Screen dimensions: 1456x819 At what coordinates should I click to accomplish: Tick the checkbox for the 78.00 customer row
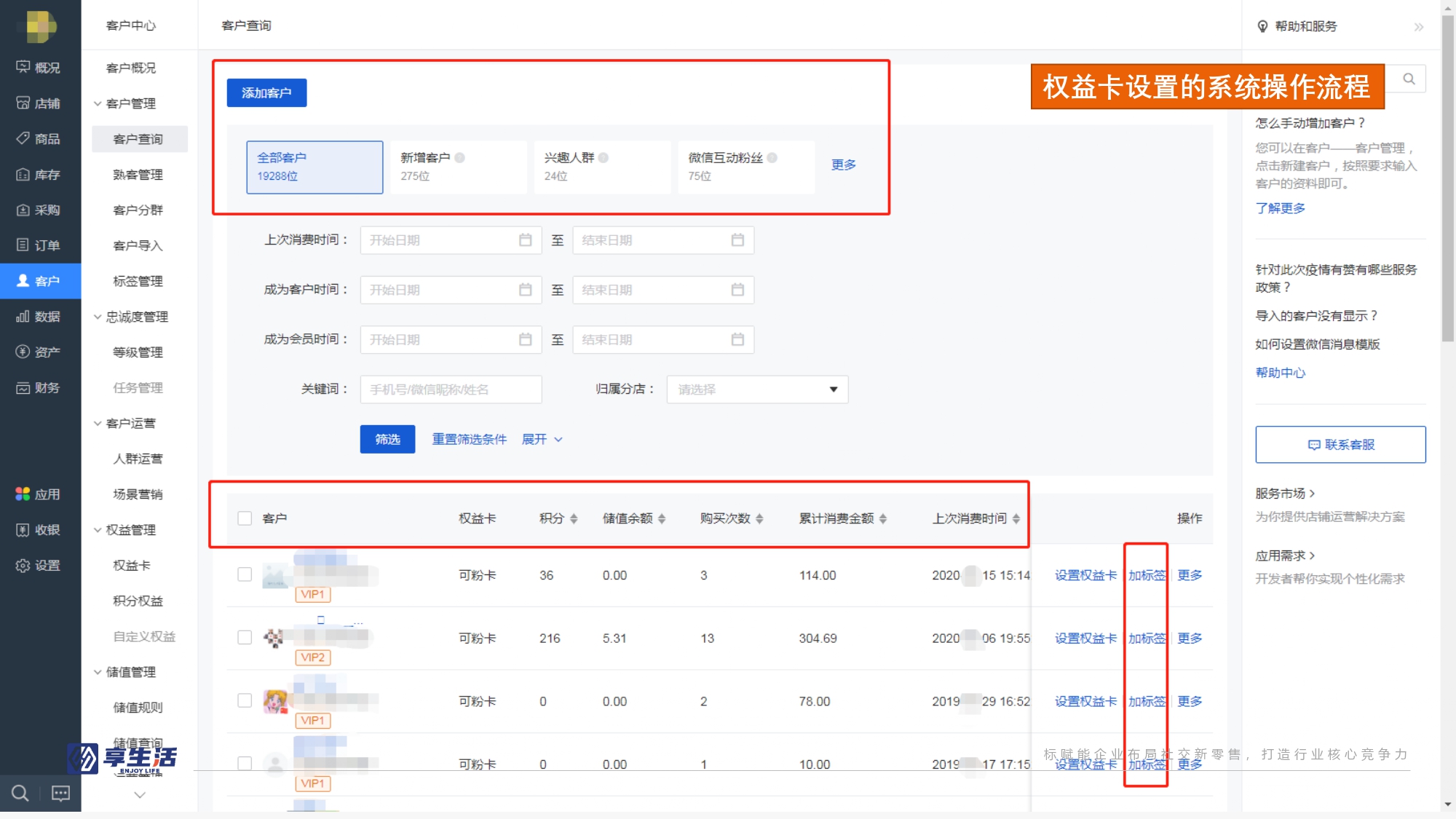click(245, 700)
